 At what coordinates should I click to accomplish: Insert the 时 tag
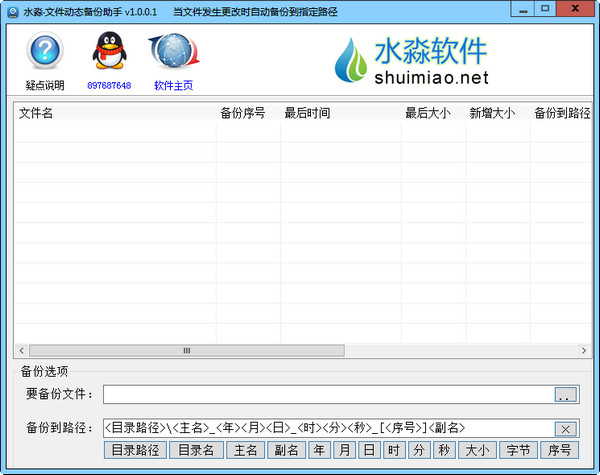click(394, 450)
